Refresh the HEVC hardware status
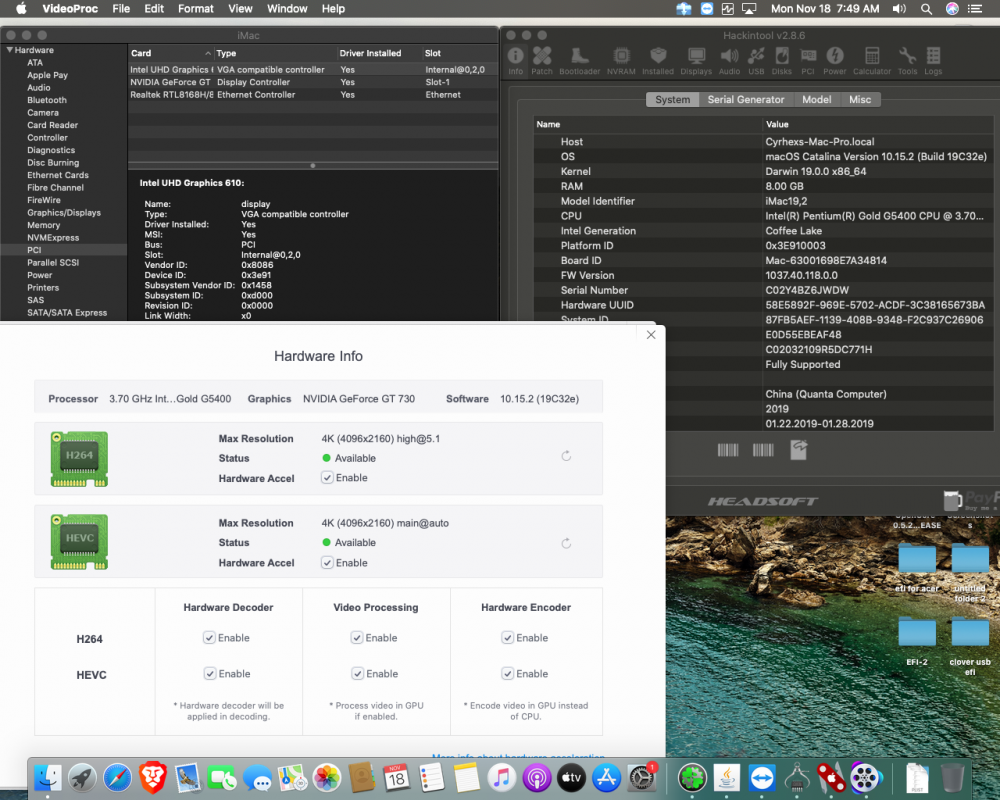Screen dimensions: 1000x800 [566, 544]
